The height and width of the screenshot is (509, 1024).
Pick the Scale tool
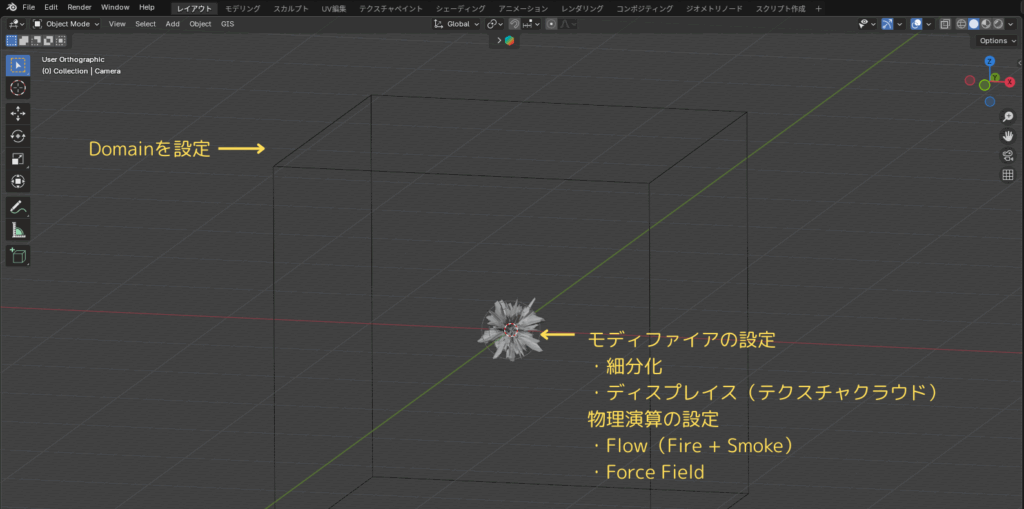pyautogui.click(x=18, y=159)
